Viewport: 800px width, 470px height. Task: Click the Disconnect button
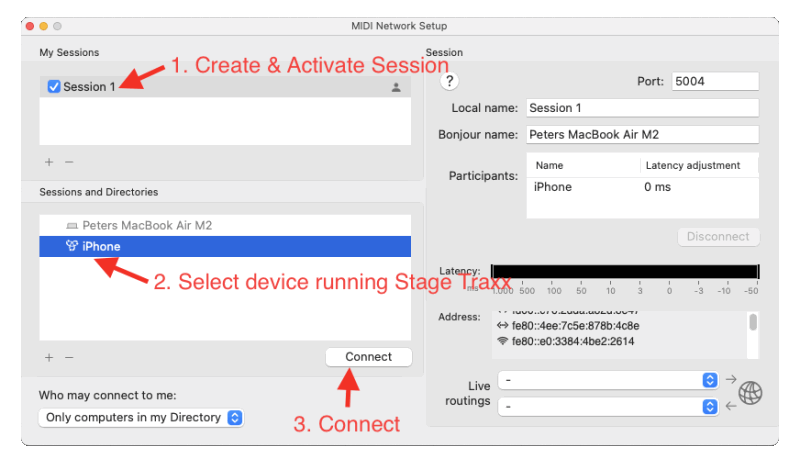718,237
